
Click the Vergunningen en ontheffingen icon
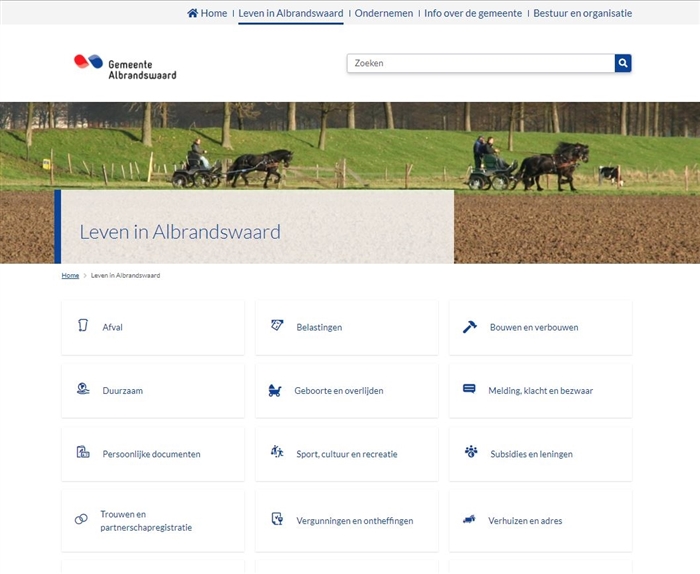point(277,519)
